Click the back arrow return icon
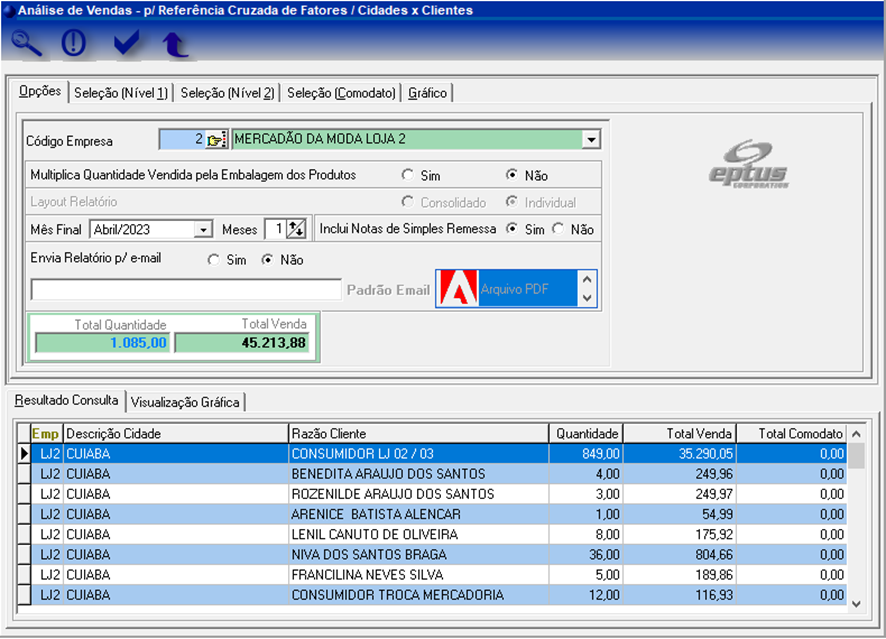Viewport: 886px width, 639px height. 174,44
